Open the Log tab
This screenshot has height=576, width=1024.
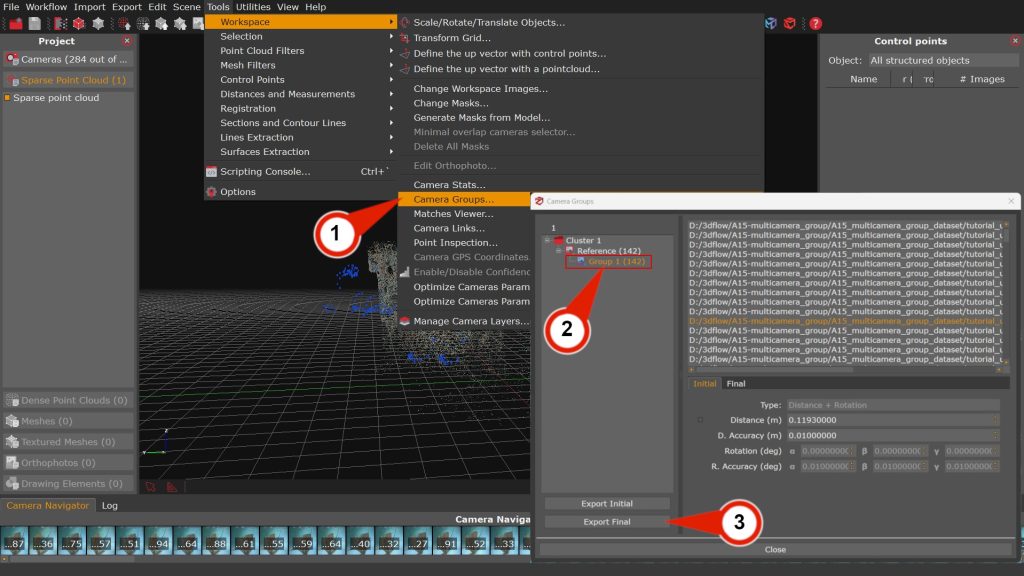(110, 506)
